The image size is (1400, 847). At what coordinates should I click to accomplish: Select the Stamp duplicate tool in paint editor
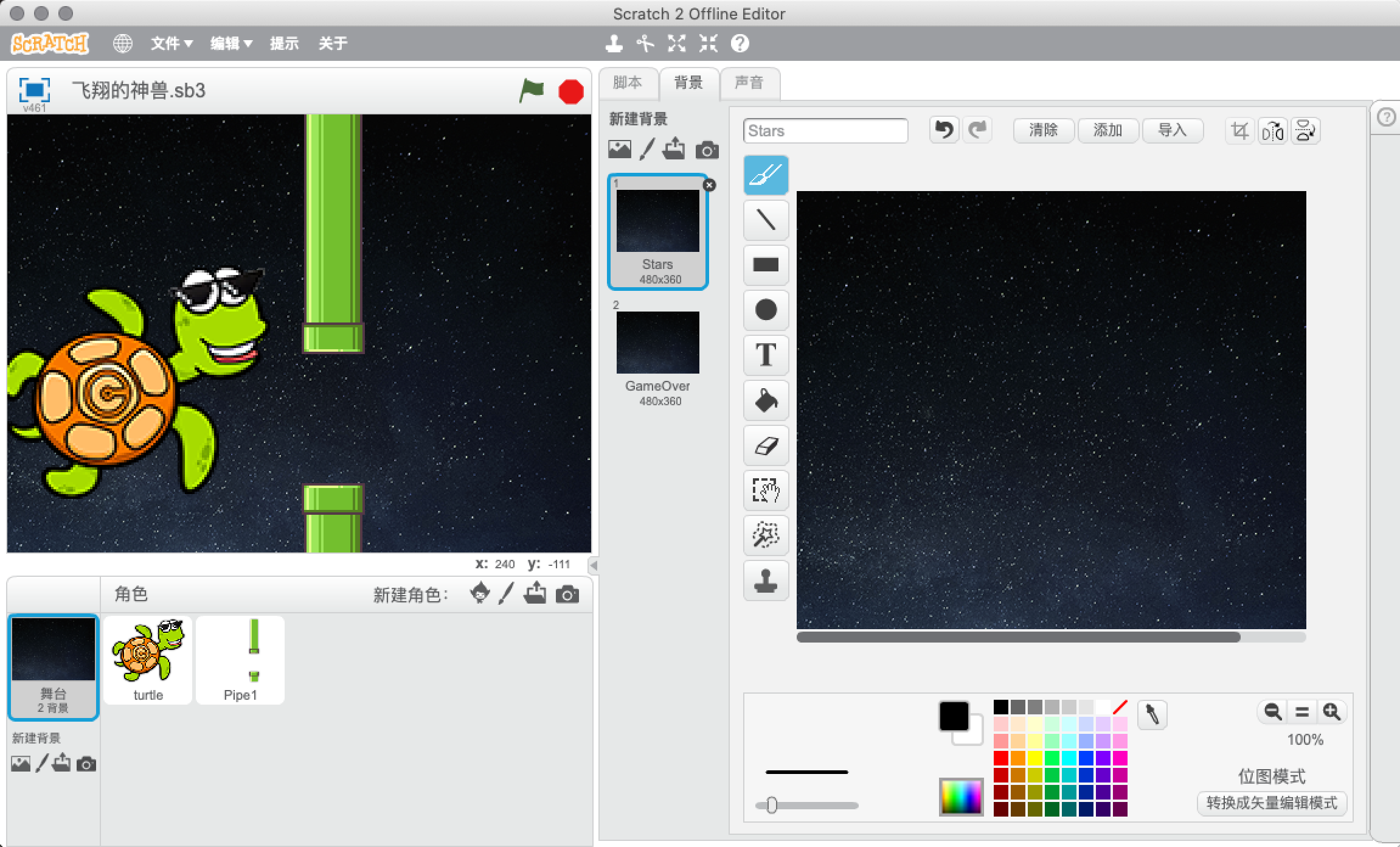pos(766,580)
